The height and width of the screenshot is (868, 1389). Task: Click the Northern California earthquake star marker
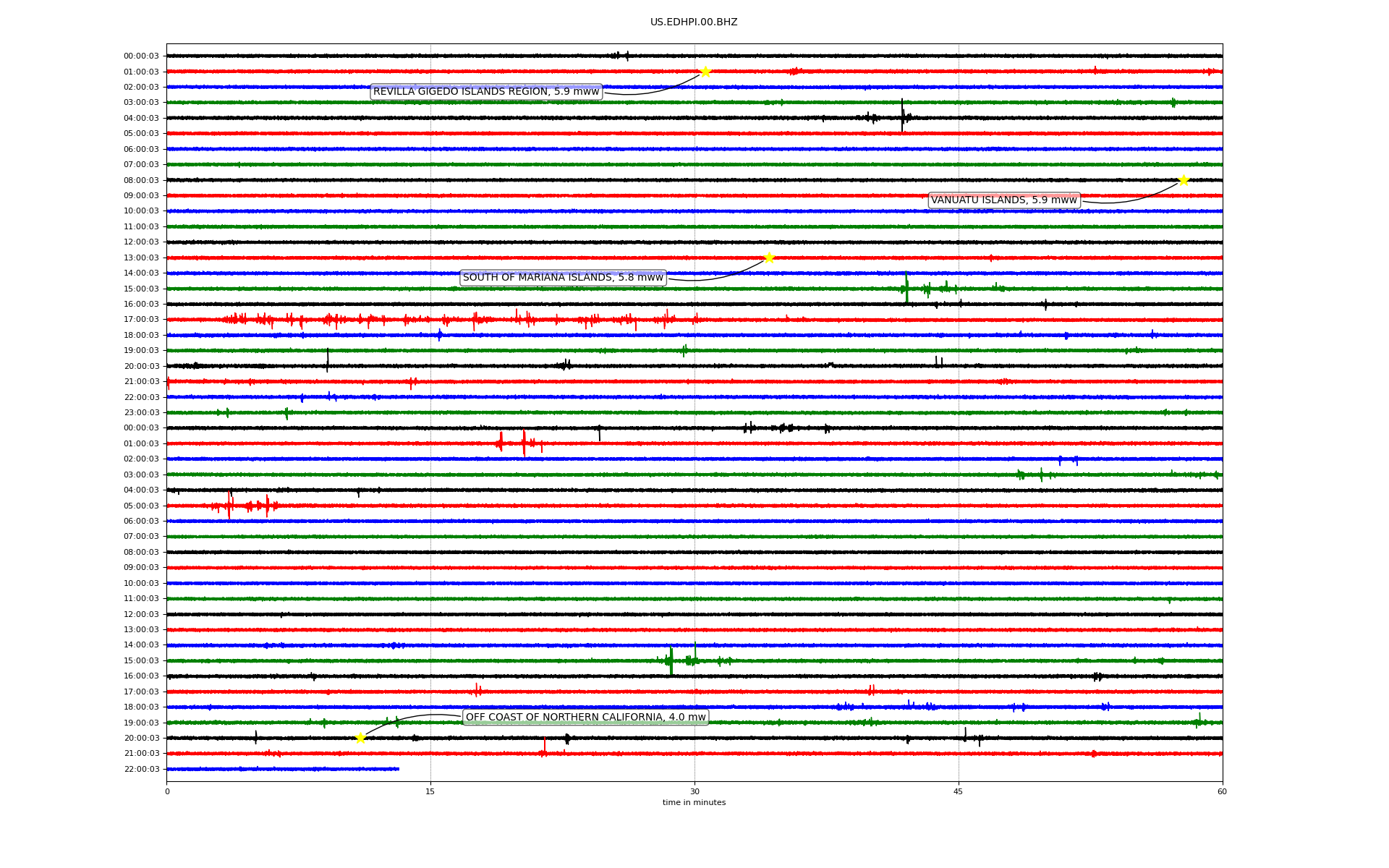(360, 738)
